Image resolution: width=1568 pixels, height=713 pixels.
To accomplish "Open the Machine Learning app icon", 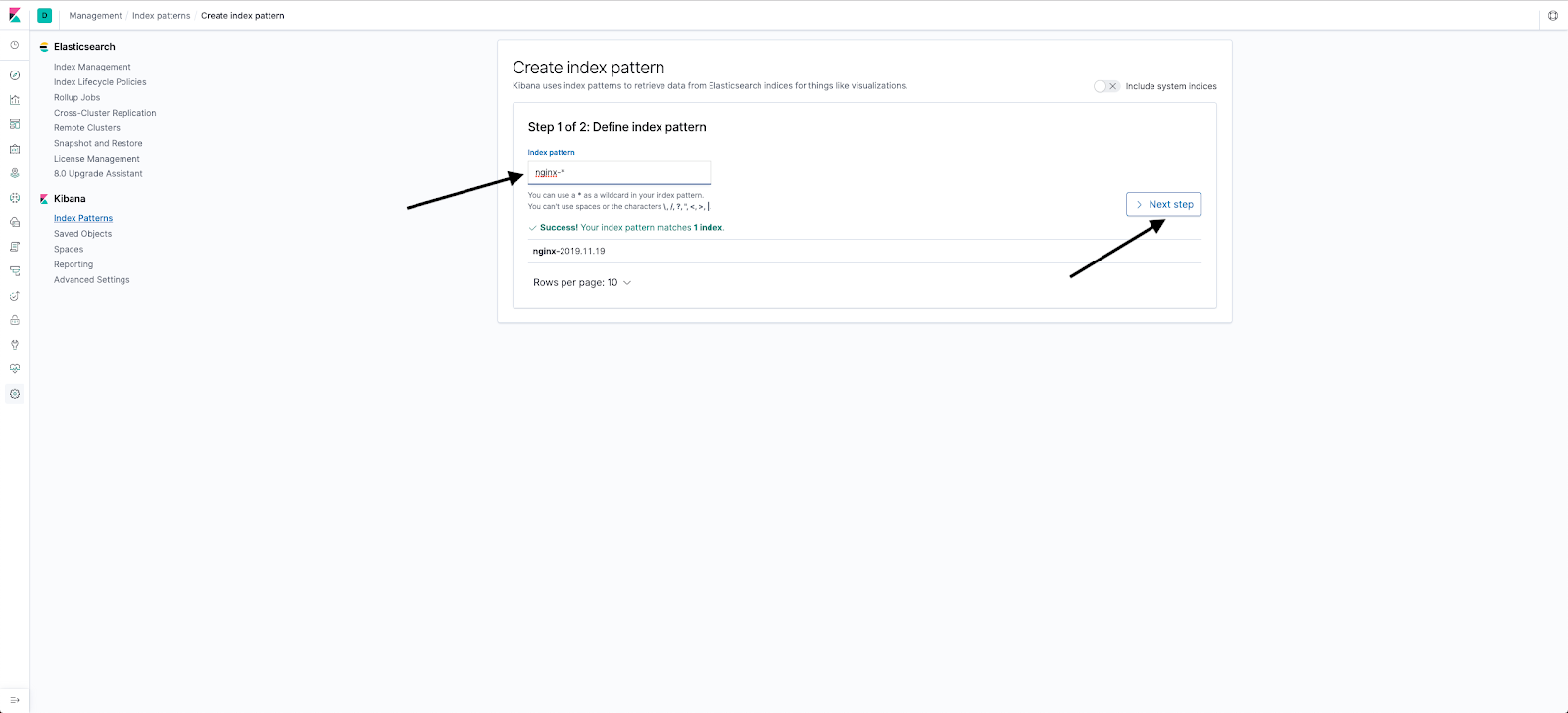I will click(15, 198).
